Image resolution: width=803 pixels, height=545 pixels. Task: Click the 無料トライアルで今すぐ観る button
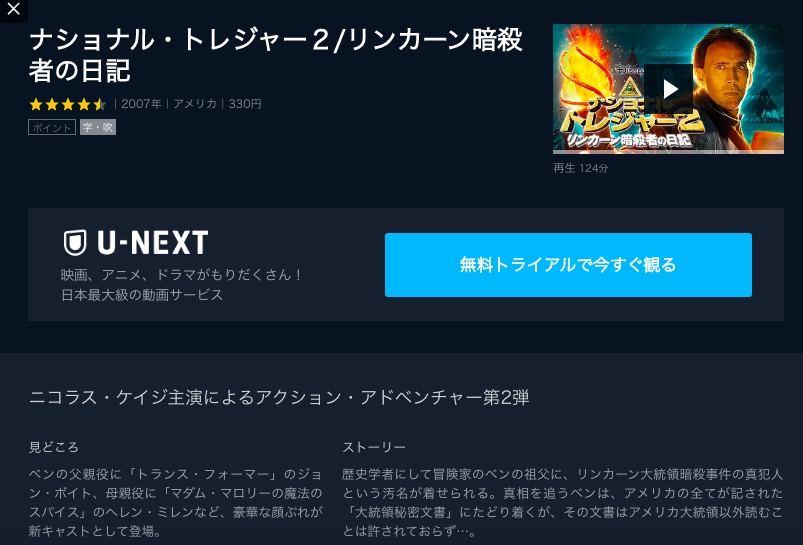point(568,265)
